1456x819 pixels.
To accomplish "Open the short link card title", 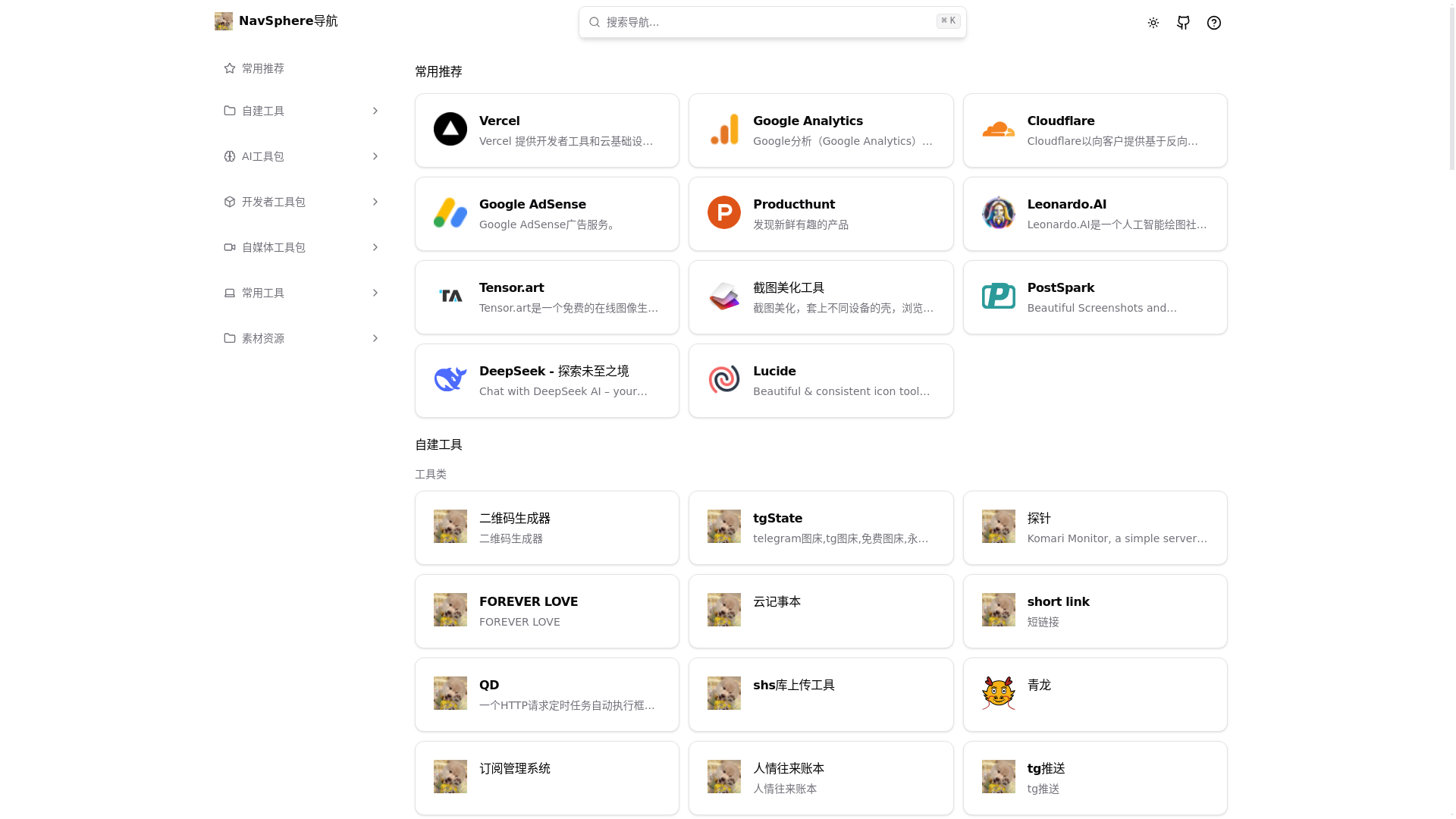I will click(x=1059, y=602).
